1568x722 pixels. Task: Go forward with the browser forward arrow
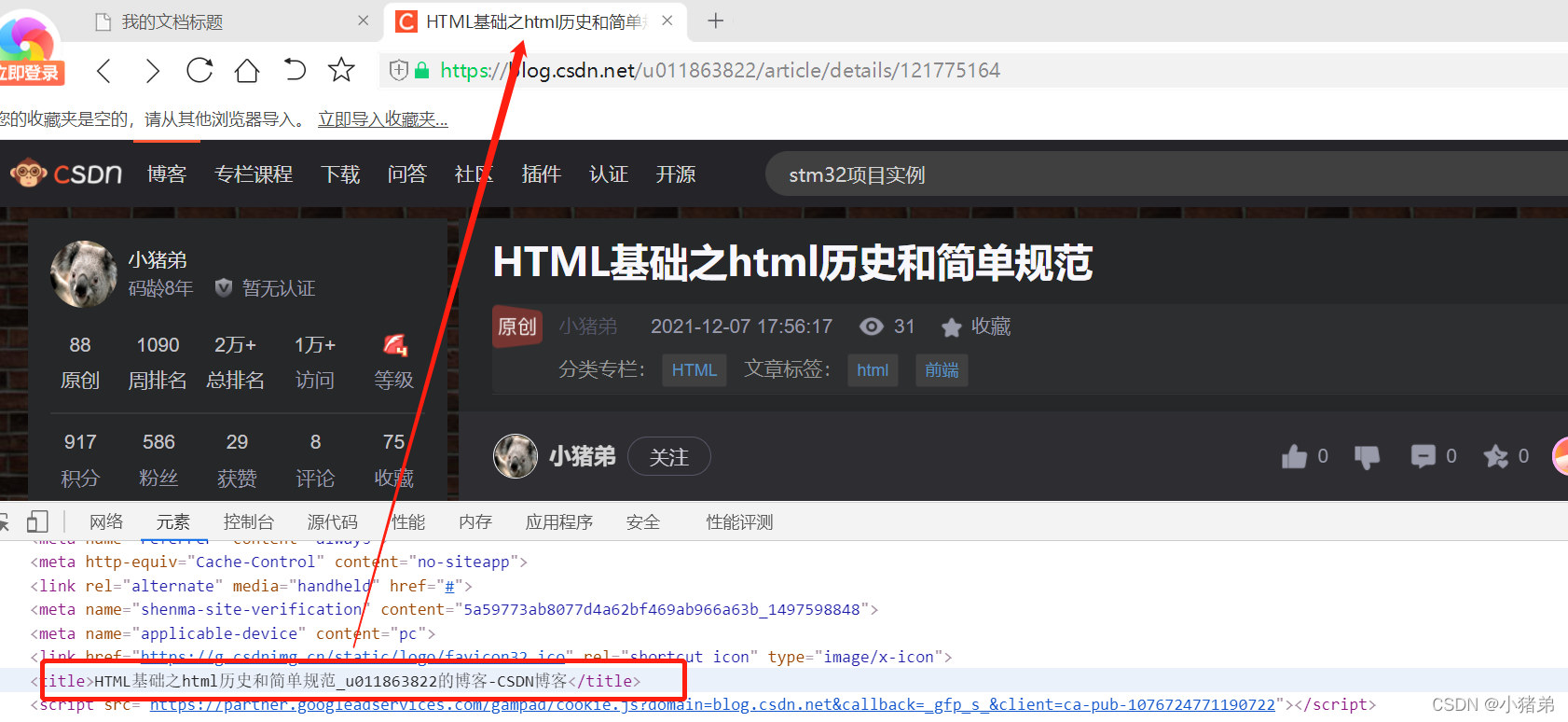tap(153, 70)
